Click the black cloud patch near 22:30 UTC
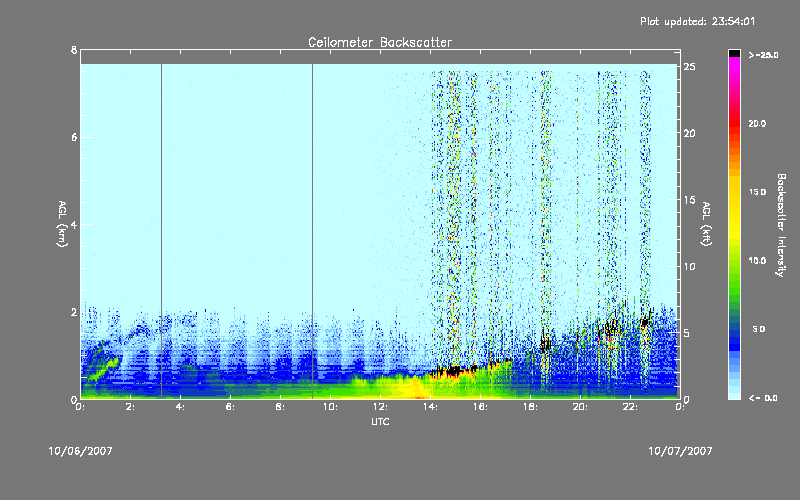This screenshot has width=800, height=500. click(646, 321)
